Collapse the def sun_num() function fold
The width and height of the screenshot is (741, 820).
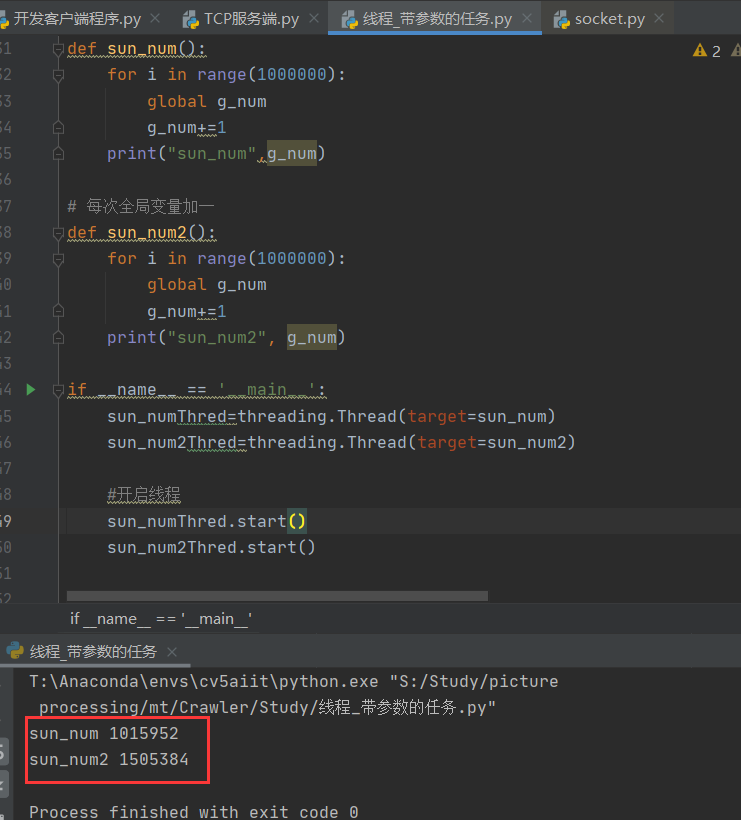click(58, 49)
